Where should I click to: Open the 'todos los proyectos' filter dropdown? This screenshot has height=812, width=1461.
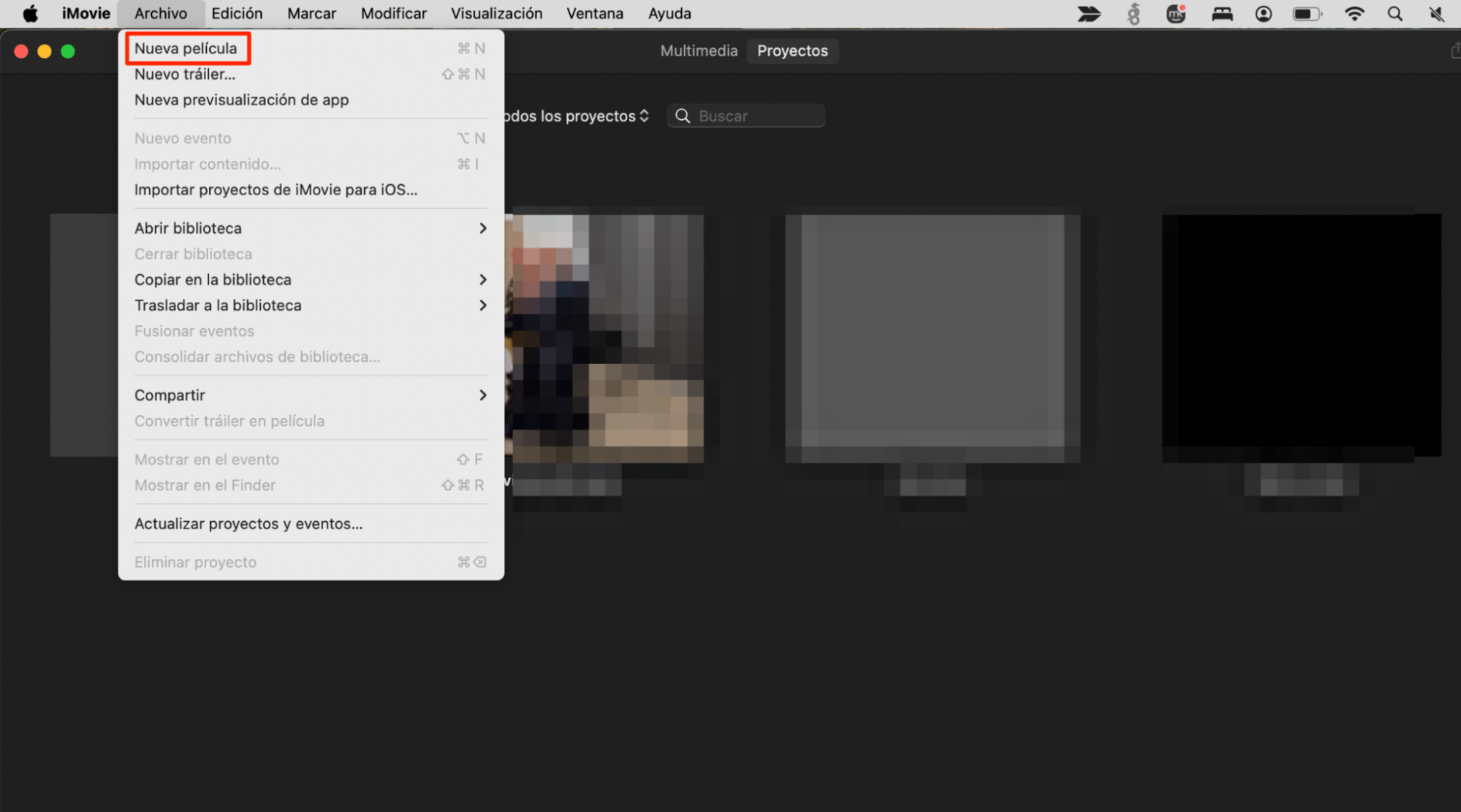tap(576, 116)
